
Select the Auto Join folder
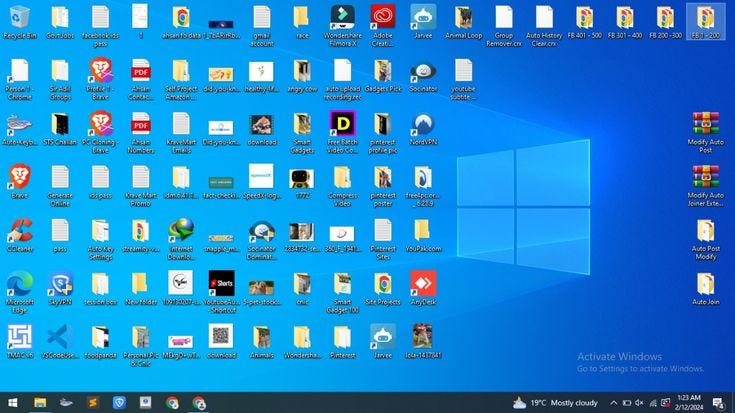tap(705, 289)
